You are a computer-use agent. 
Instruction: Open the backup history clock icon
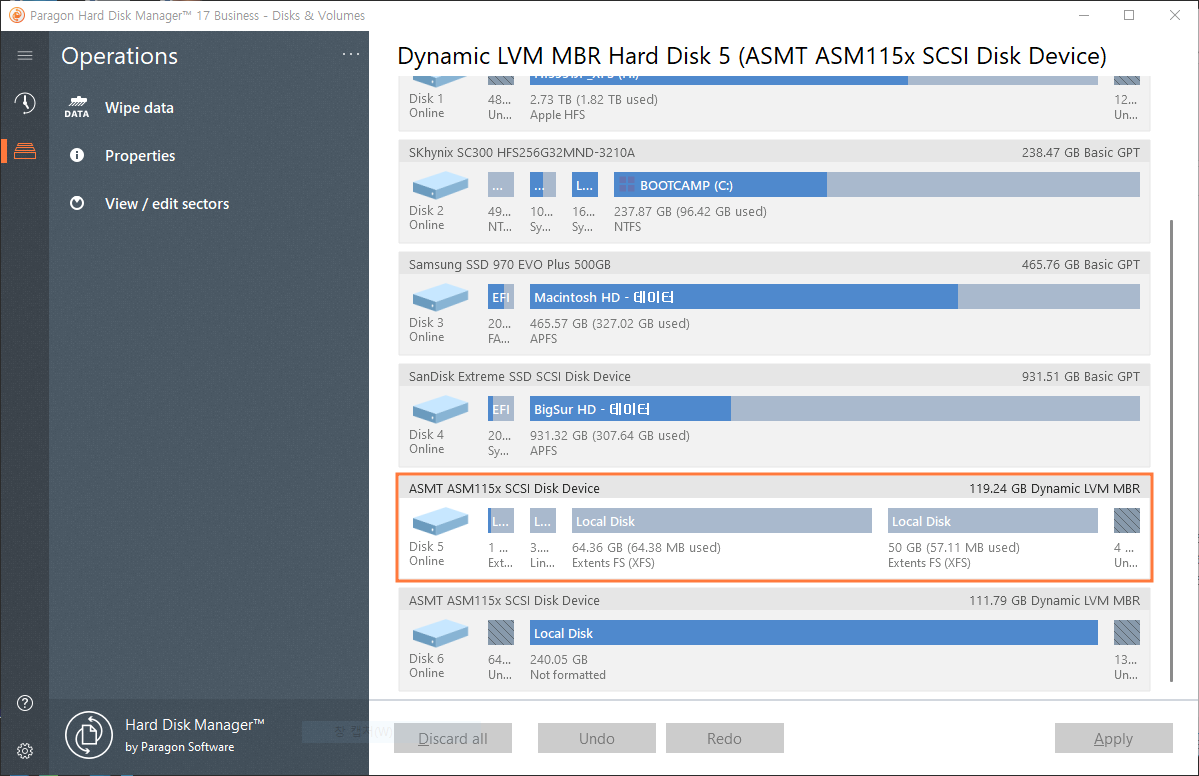24,103
